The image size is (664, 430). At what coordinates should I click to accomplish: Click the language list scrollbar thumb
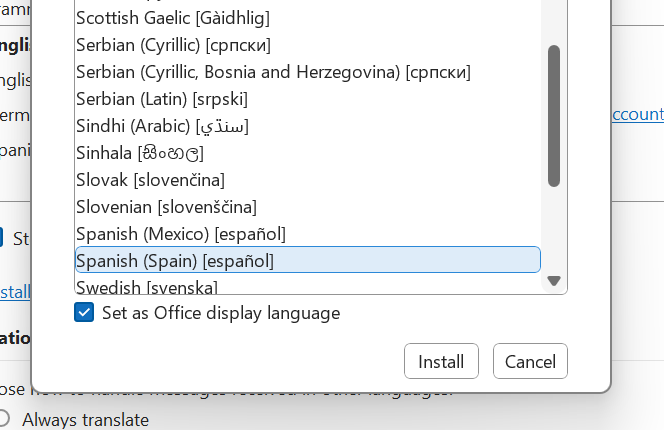554,115
